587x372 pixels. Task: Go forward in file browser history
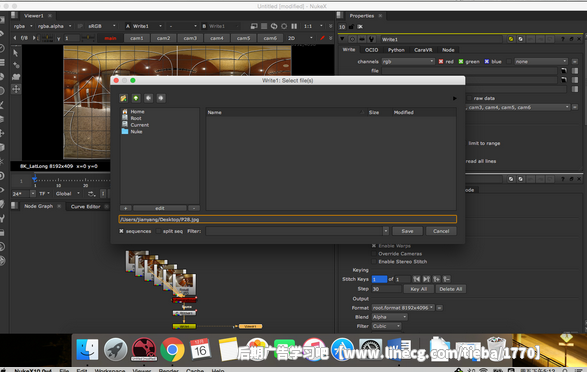(x=161, y=98)
